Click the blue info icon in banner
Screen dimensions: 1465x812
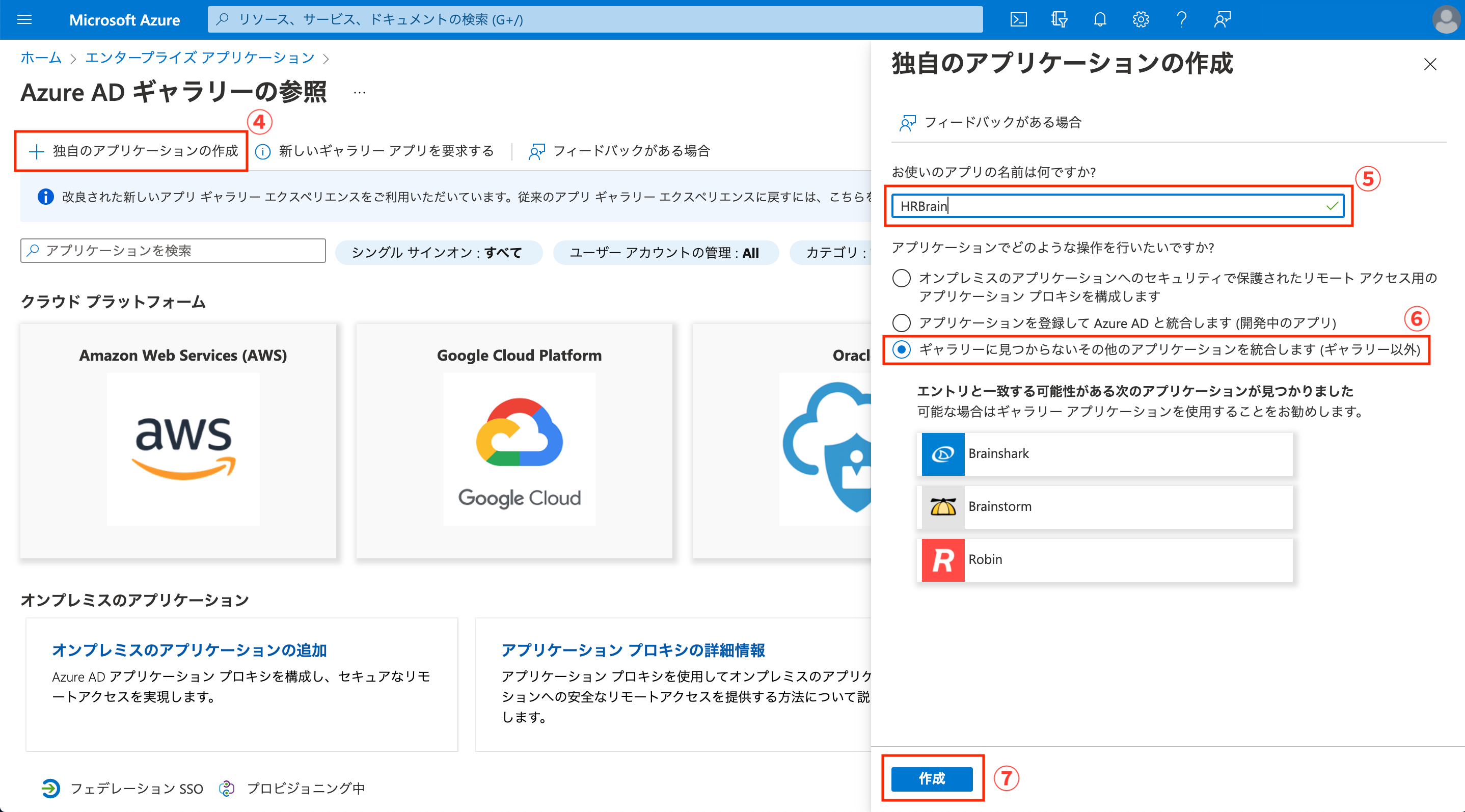[45, 197]
